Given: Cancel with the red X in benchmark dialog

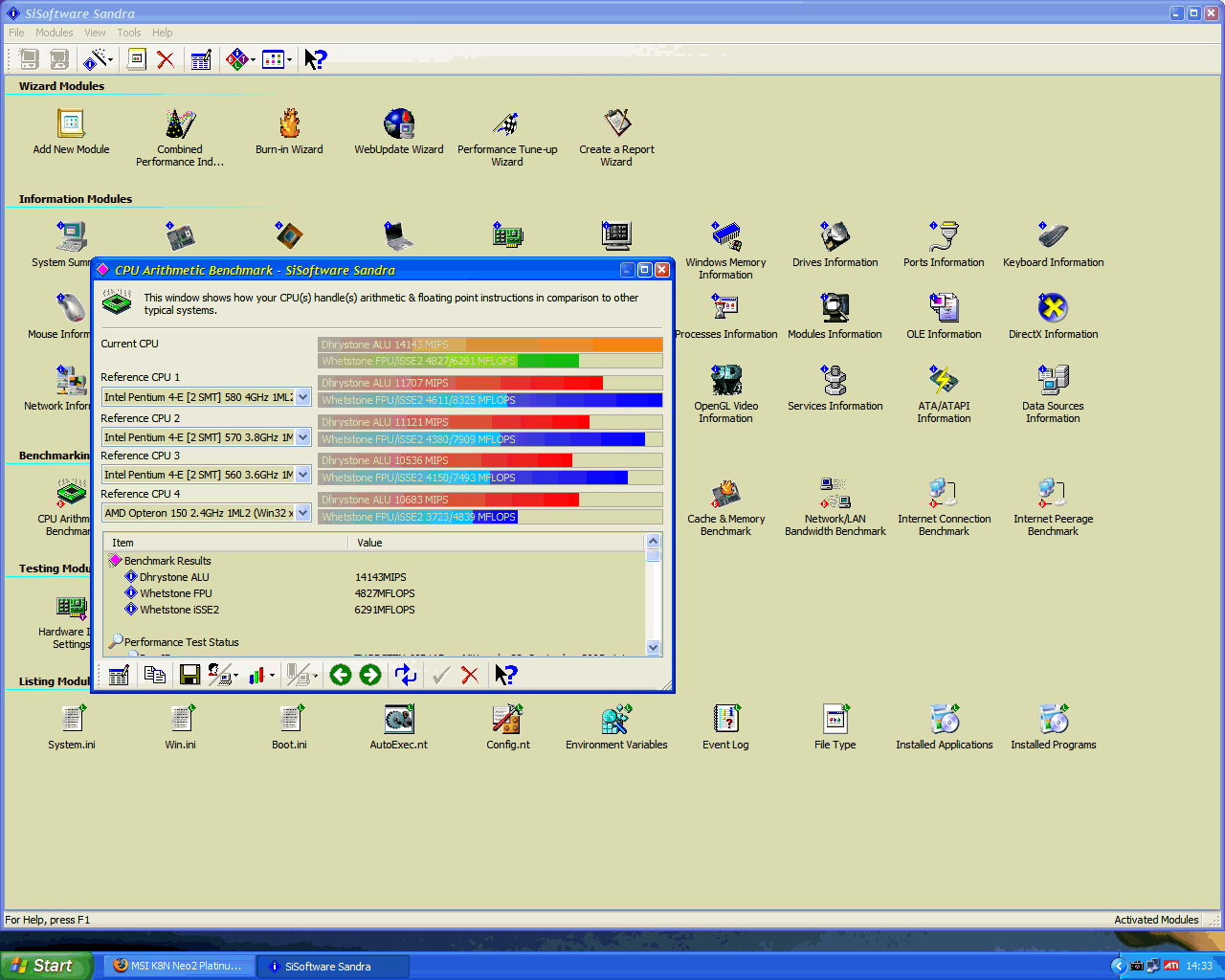Looking at the screenshot, I should (470, 676).
